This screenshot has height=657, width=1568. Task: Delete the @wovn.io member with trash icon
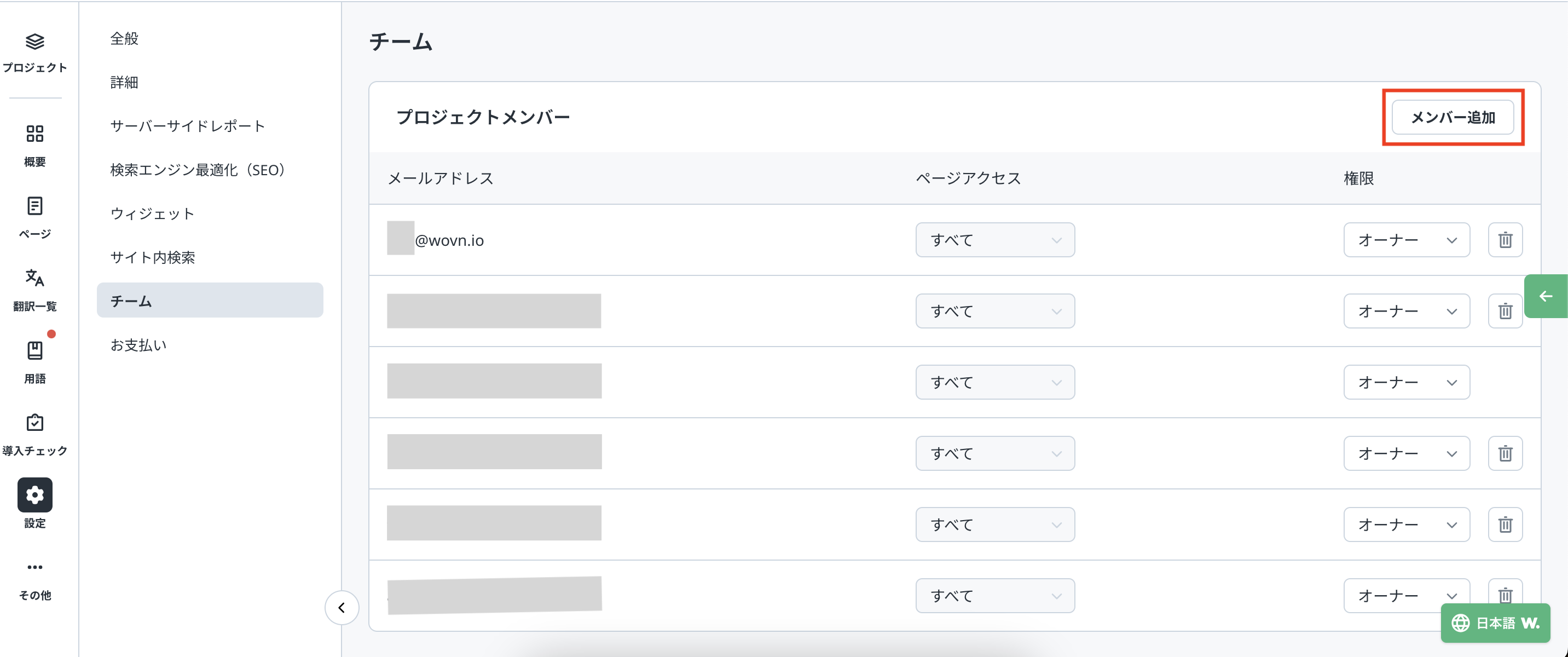1505,240
